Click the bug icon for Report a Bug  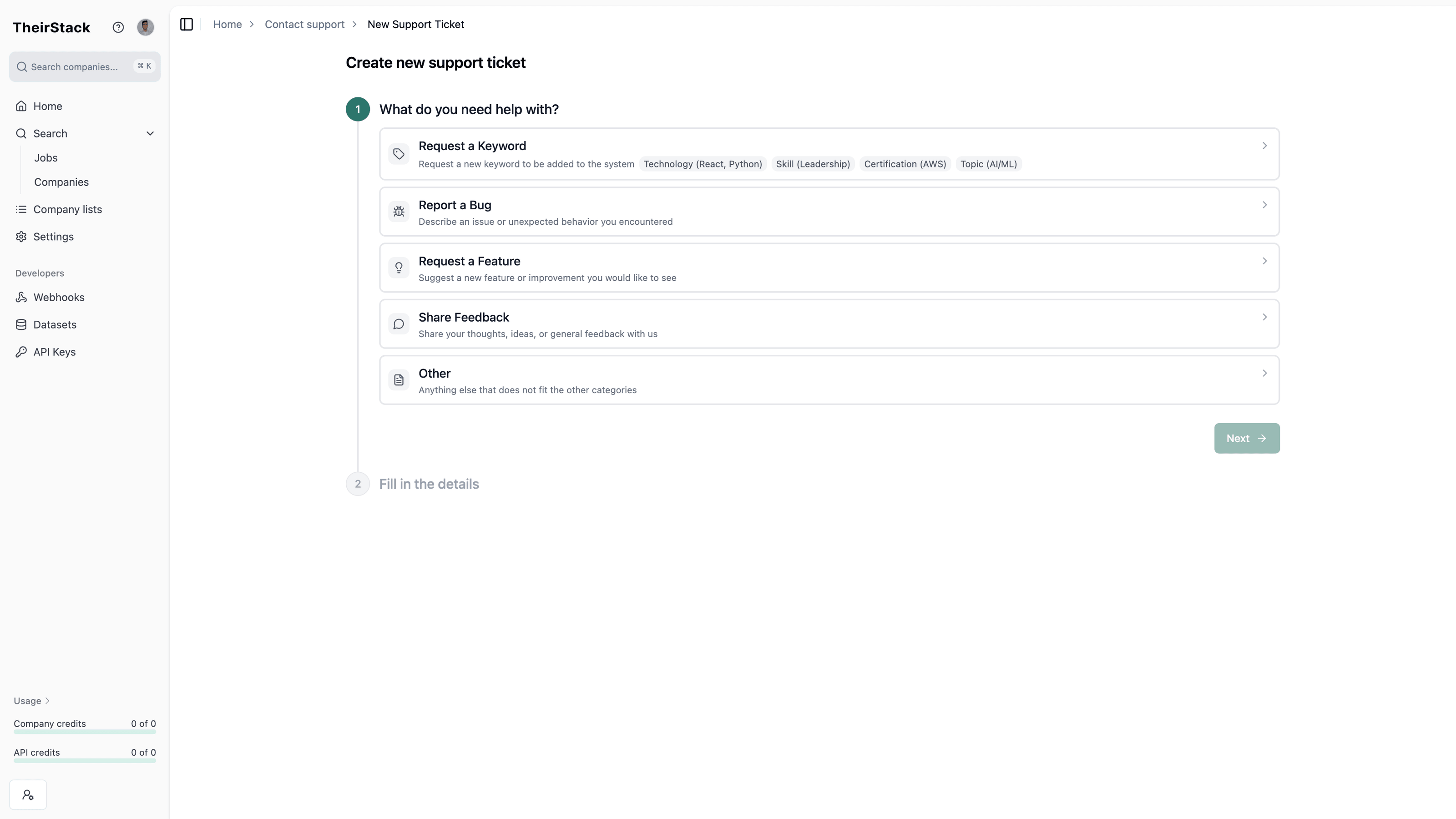tap(399, 212)
